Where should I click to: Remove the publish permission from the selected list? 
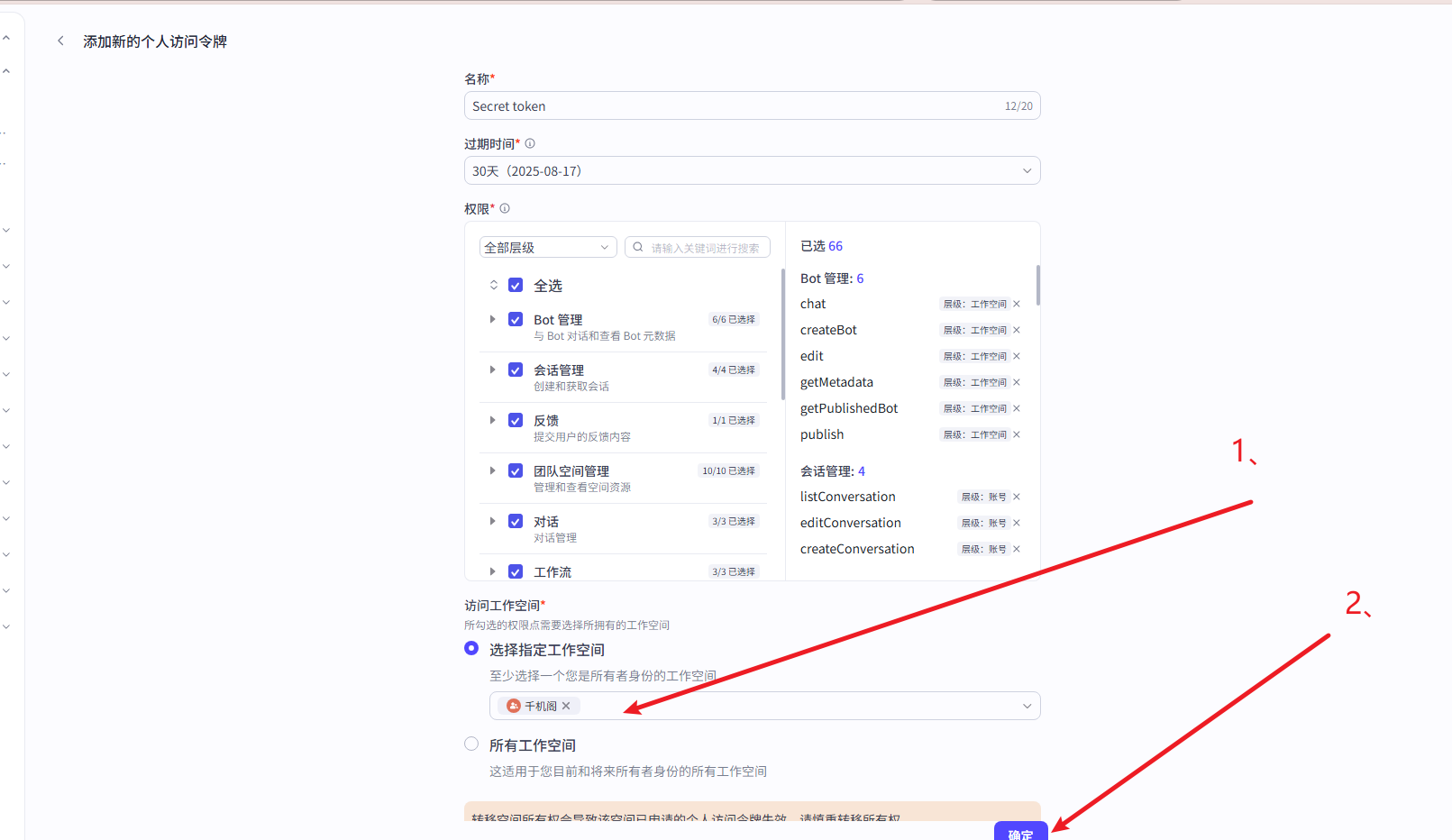pyautogui.click(x=1017, y=434)
